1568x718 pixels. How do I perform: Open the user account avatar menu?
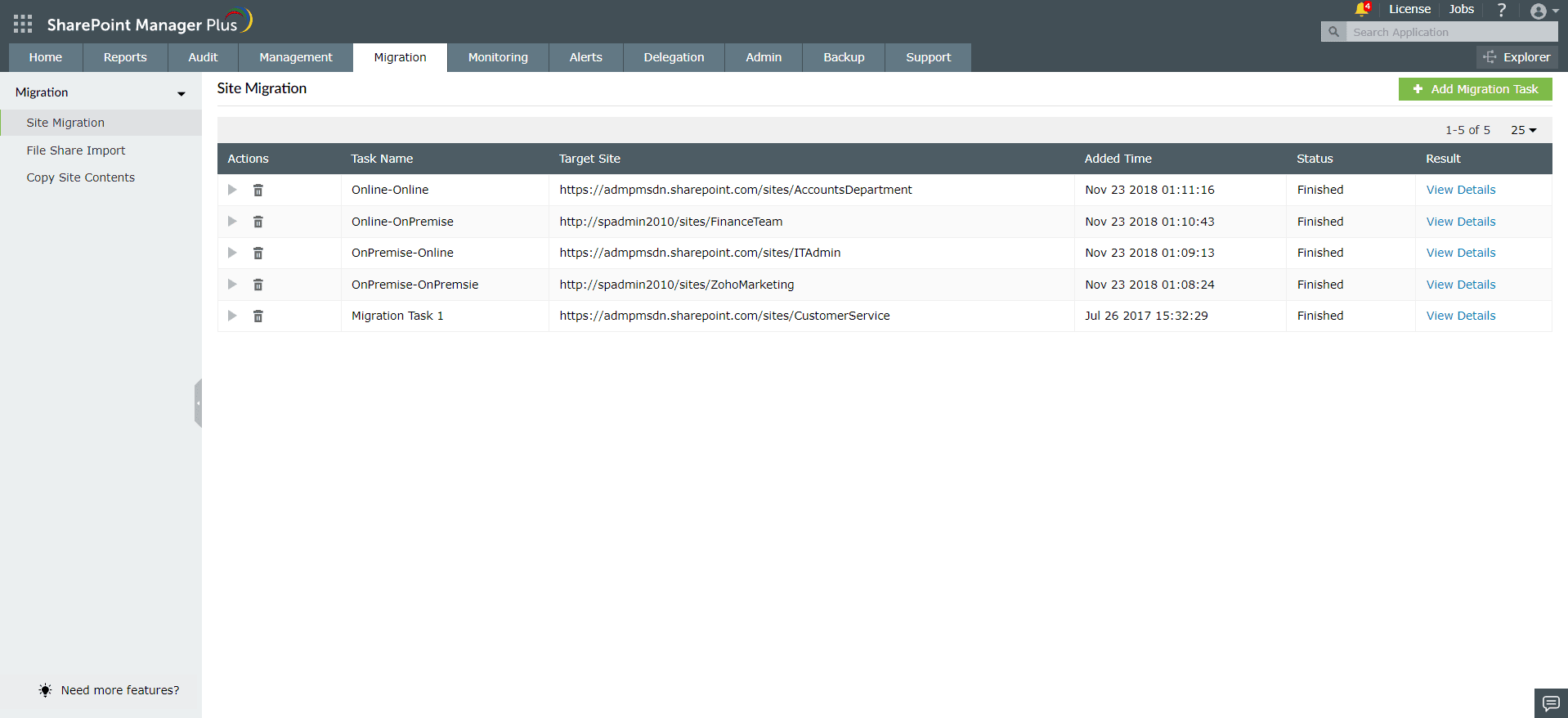[x=1543, y=11]
